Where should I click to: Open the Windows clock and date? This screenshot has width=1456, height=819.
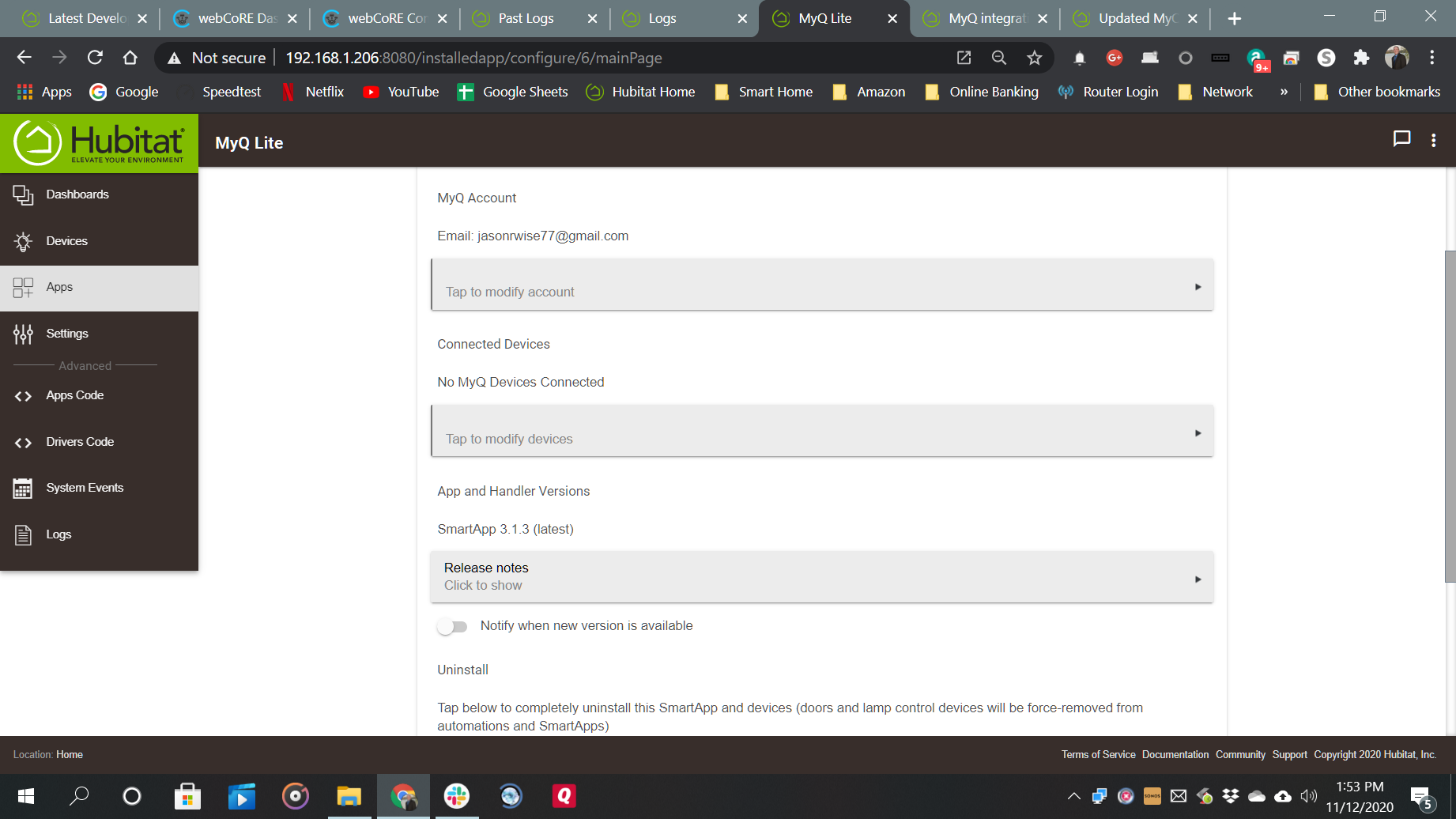click(x=1360, y=797)
